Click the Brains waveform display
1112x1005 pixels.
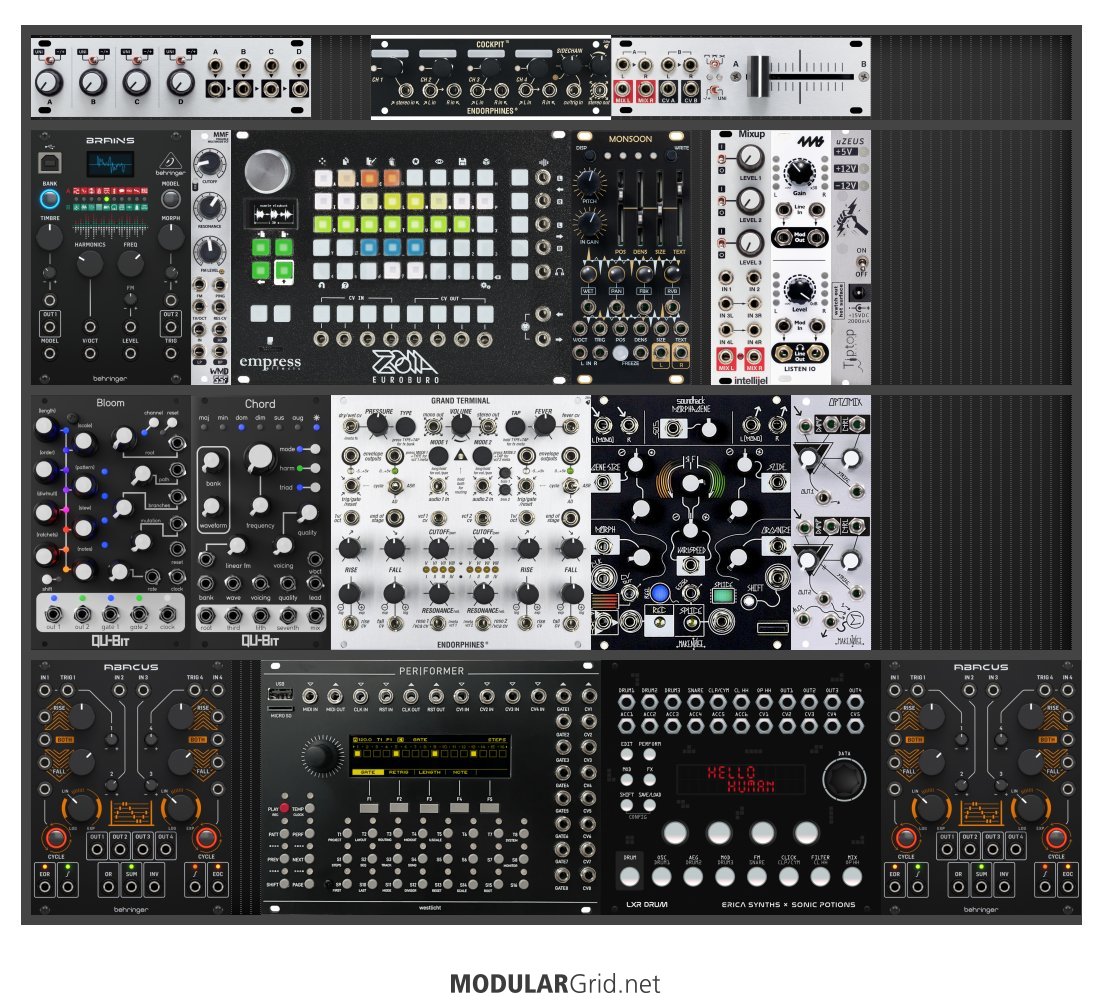tap(110, 164)
